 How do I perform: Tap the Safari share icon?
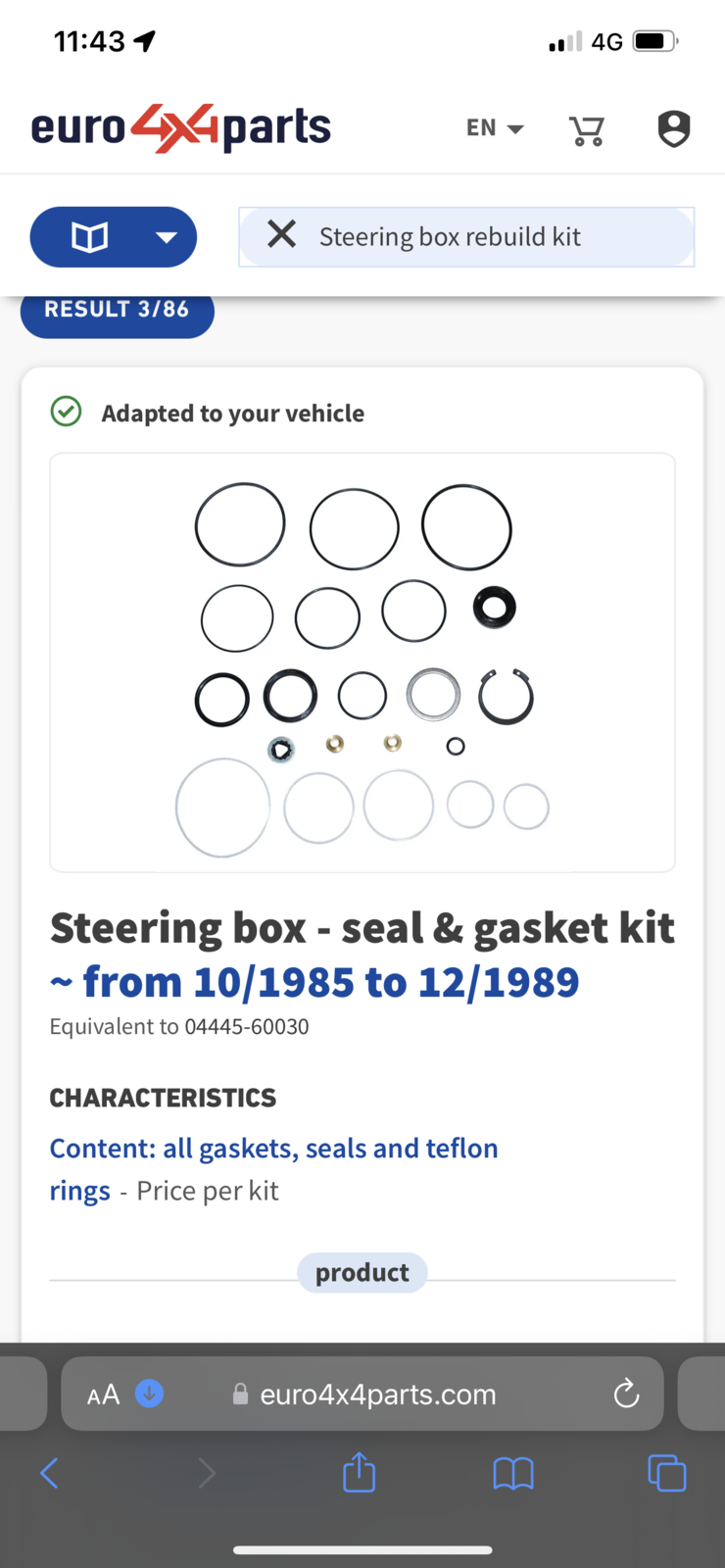pyautogui.click(x=359, y=1471)
